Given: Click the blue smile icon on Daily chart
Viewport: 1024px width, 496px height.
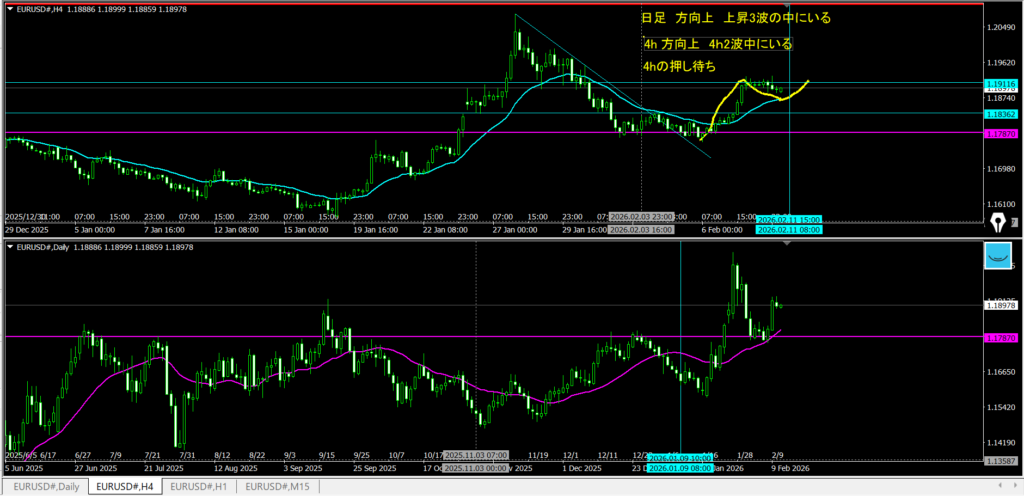Looking at the screenshot, I should coord(997,257).
